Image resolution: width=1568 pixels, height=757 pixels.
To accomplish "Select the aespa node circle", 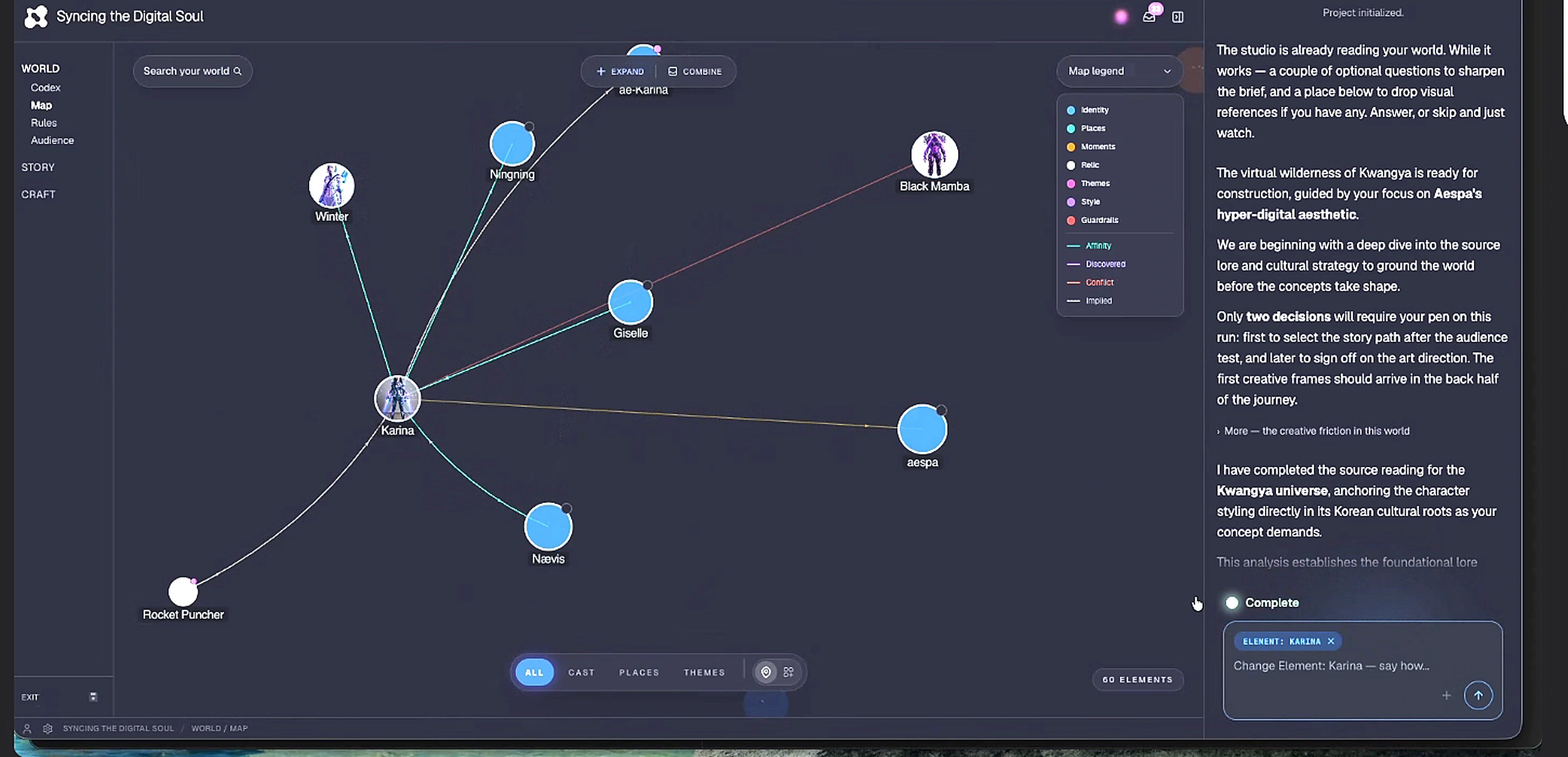I will point(922,429).
